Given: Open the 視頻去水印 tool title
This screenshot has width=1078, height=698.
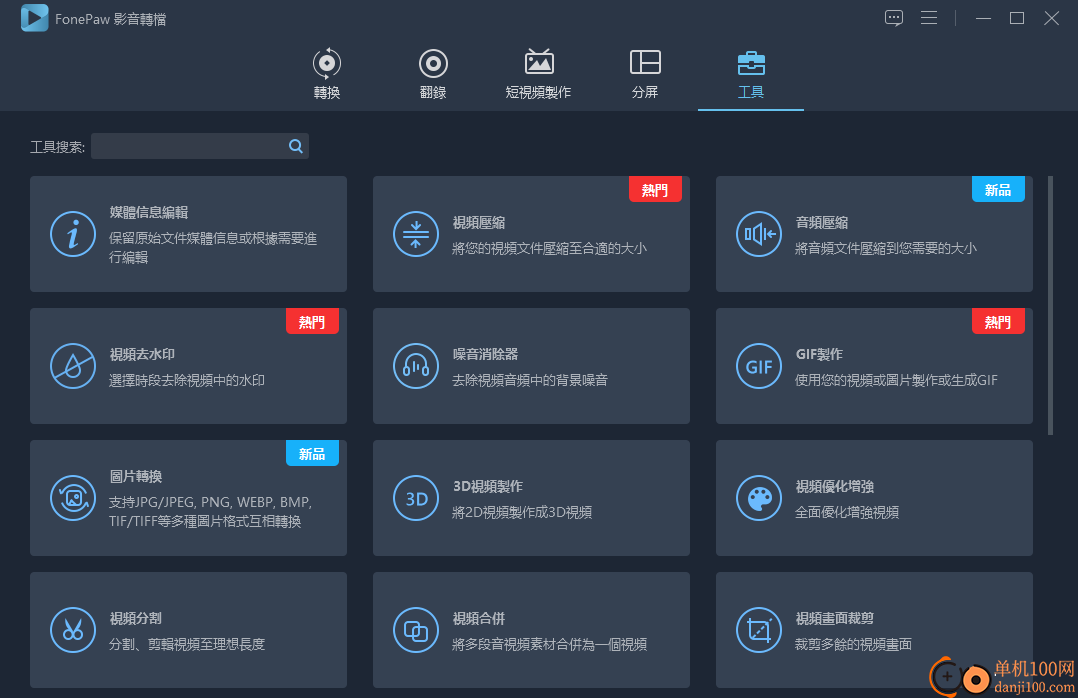Looking at the screenshot, I should 142,354.
